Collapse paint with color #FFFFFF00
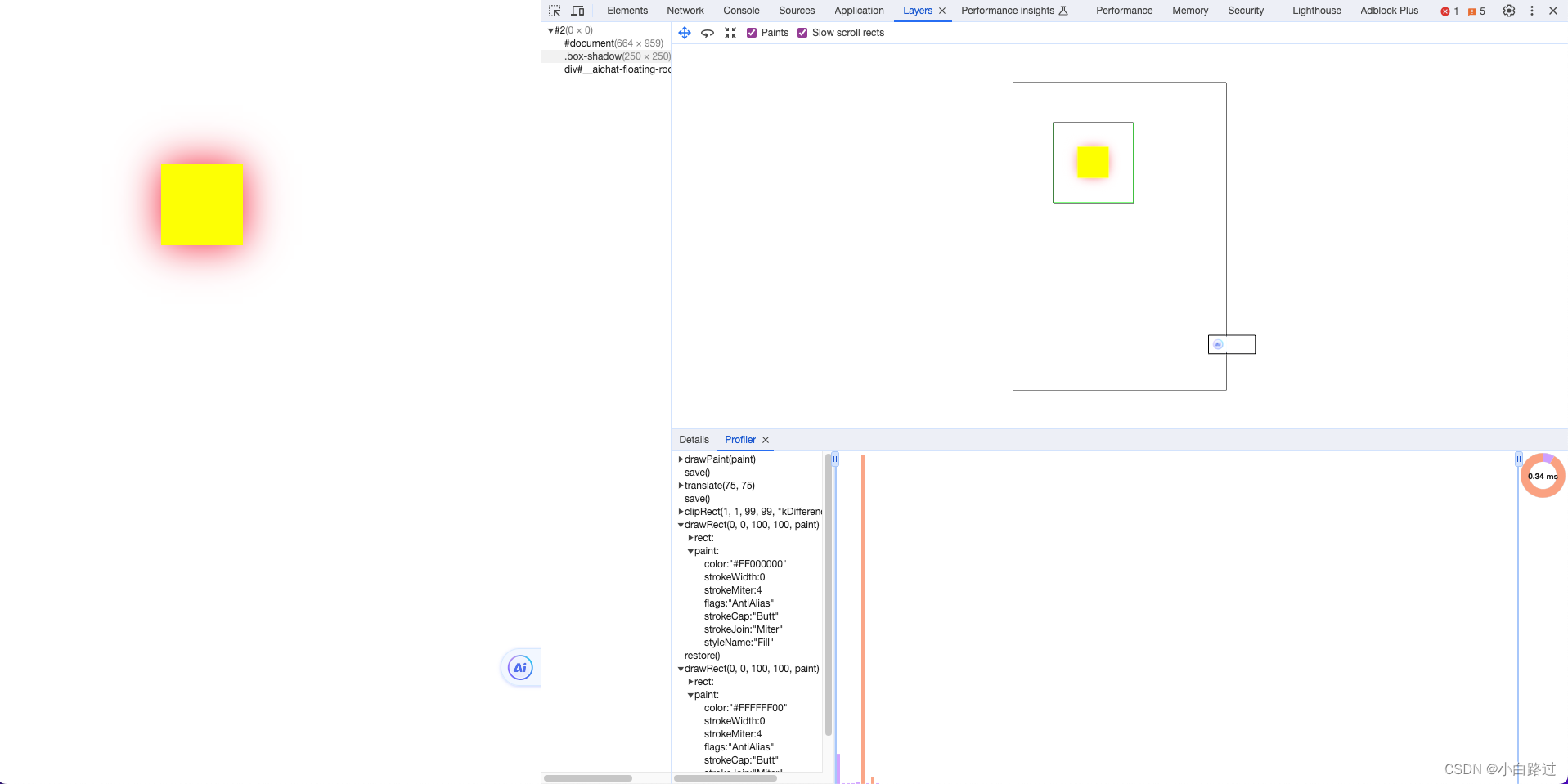Image resolution: width=1568 pixels, height=784 pixels. (x=690, y=695)
